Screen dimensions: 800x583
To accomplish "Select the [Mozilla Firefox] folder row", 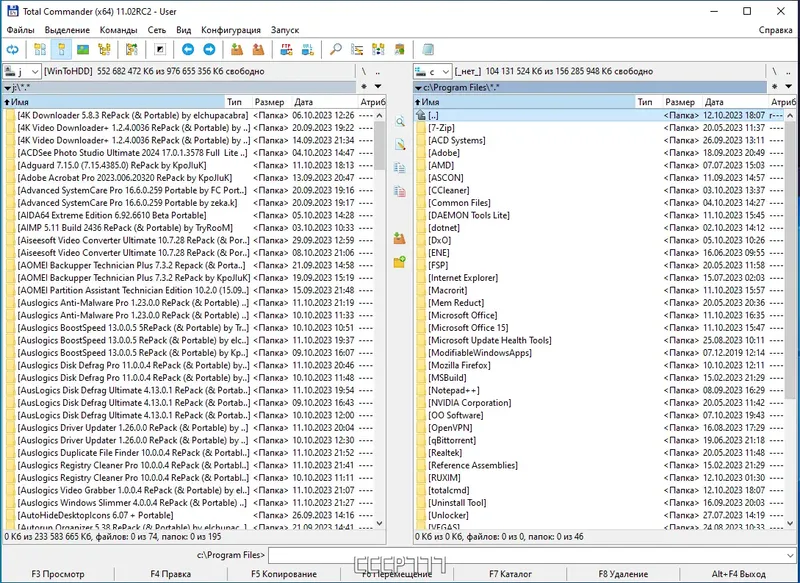I will (x=599, y=365).
